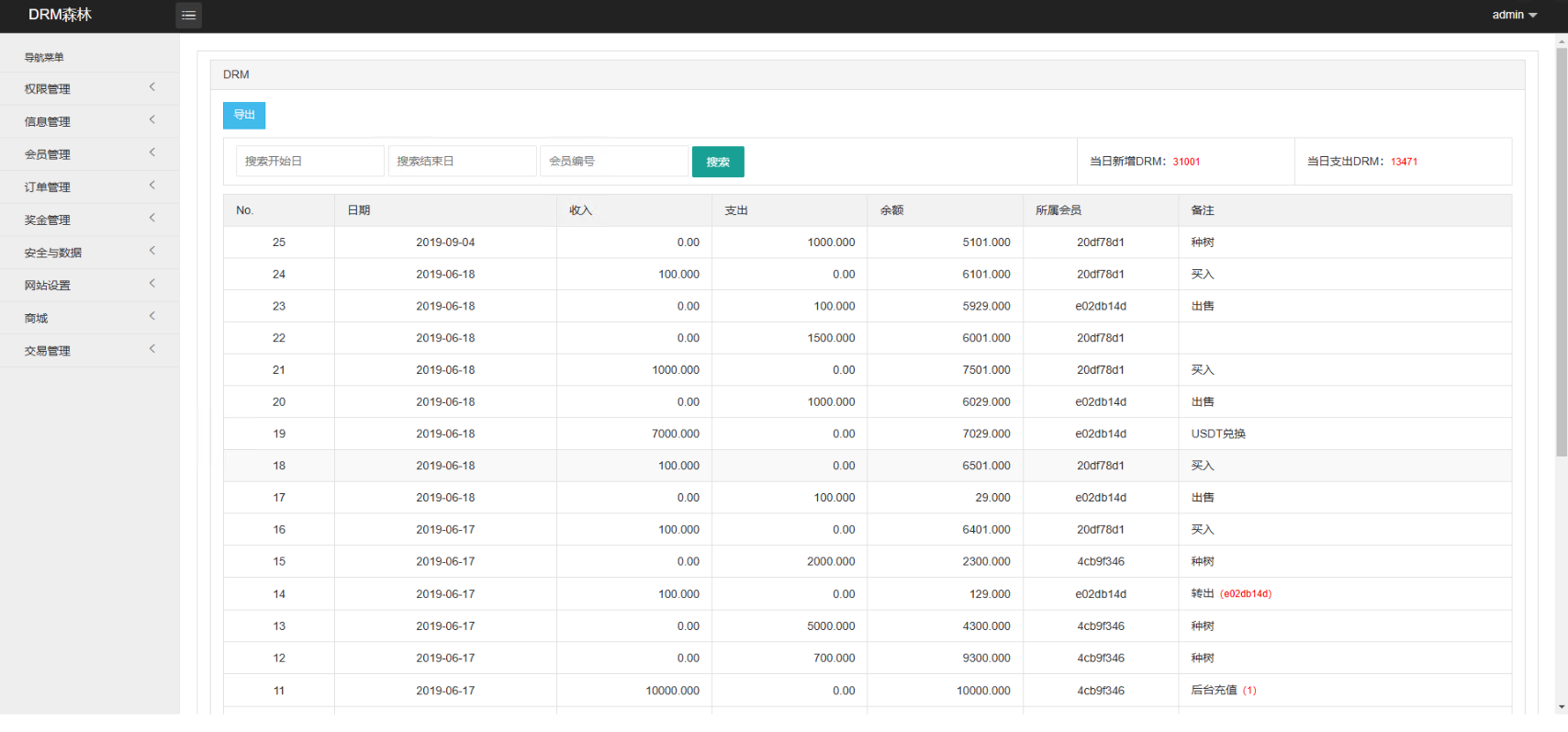The width and height of the screenshot is (1568, 732).
Task: Click the 会员编号 input field
Action: 614,161
